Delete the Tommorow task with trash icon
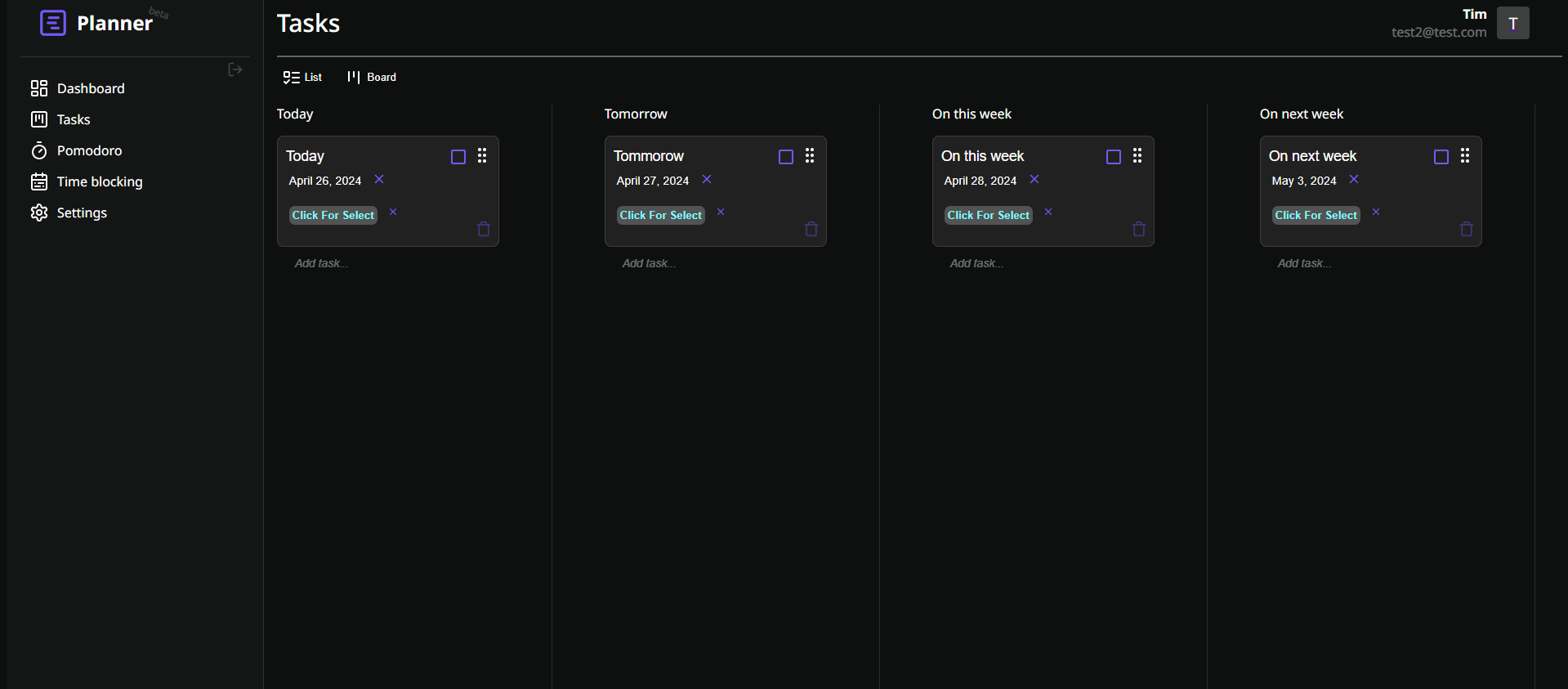The height and width of the screenshot is (689, 1568). [x=811, y=229]
